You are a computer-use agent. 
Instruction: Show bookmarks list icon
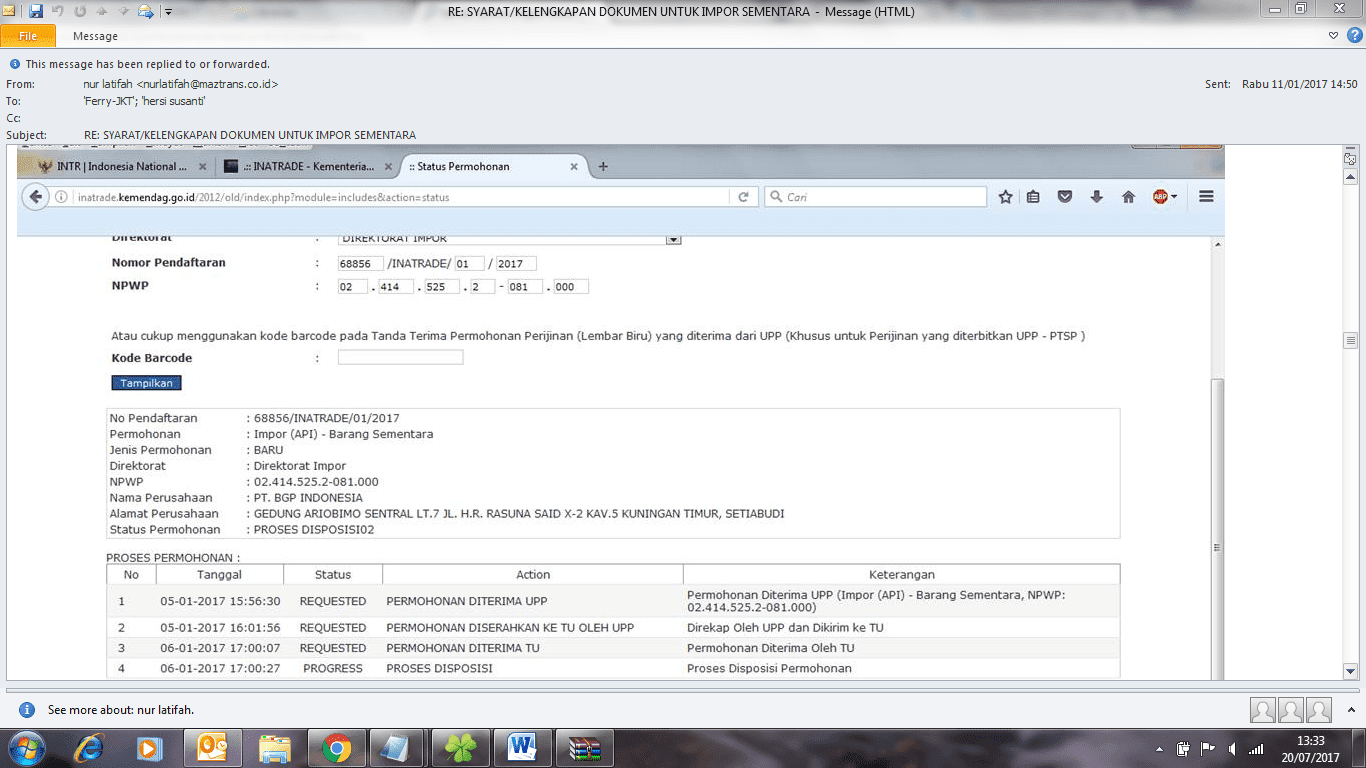pyautogui.click(x=1033, y=197)
